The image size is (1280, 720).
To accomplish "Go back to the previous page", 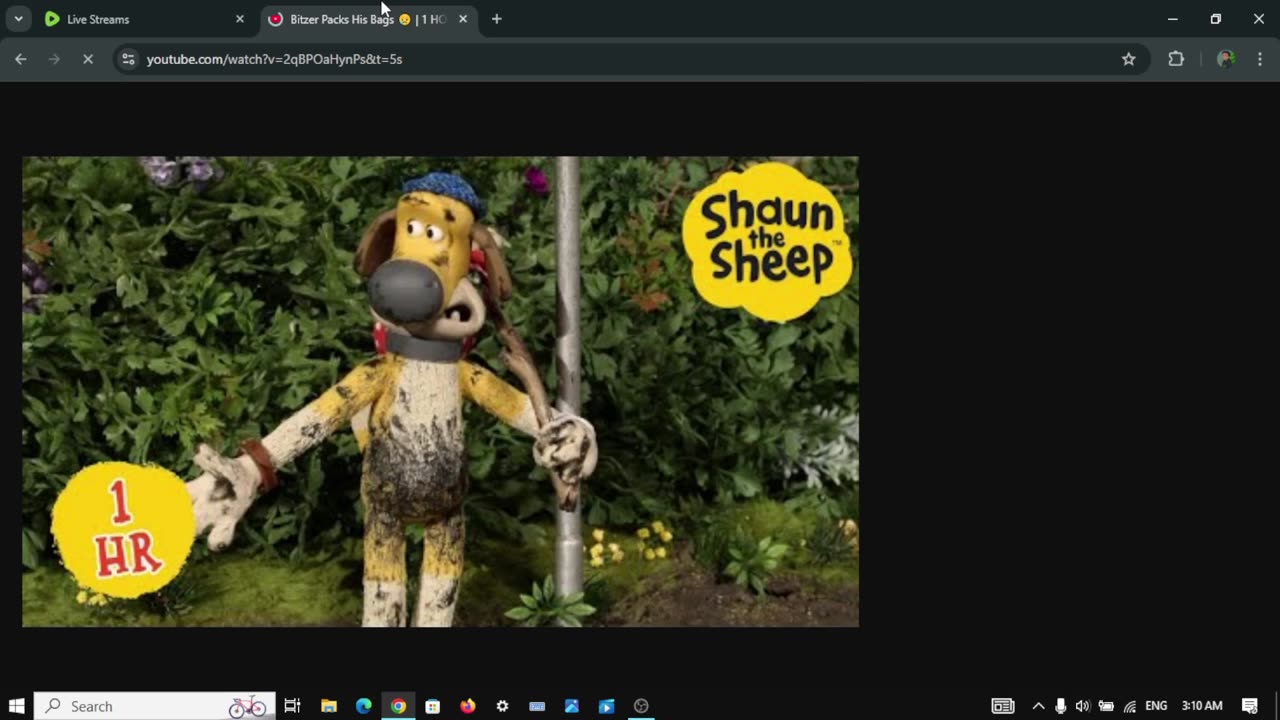I will coord(21,59).
